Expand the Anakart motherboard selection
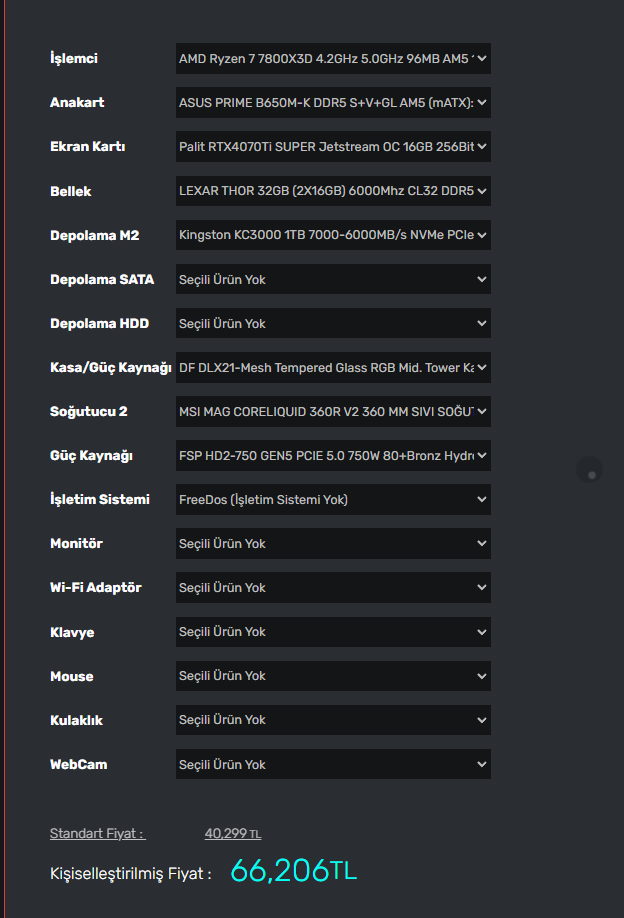Screen dimensions: 624x918 pyautogui.click(x=333, y=103)
